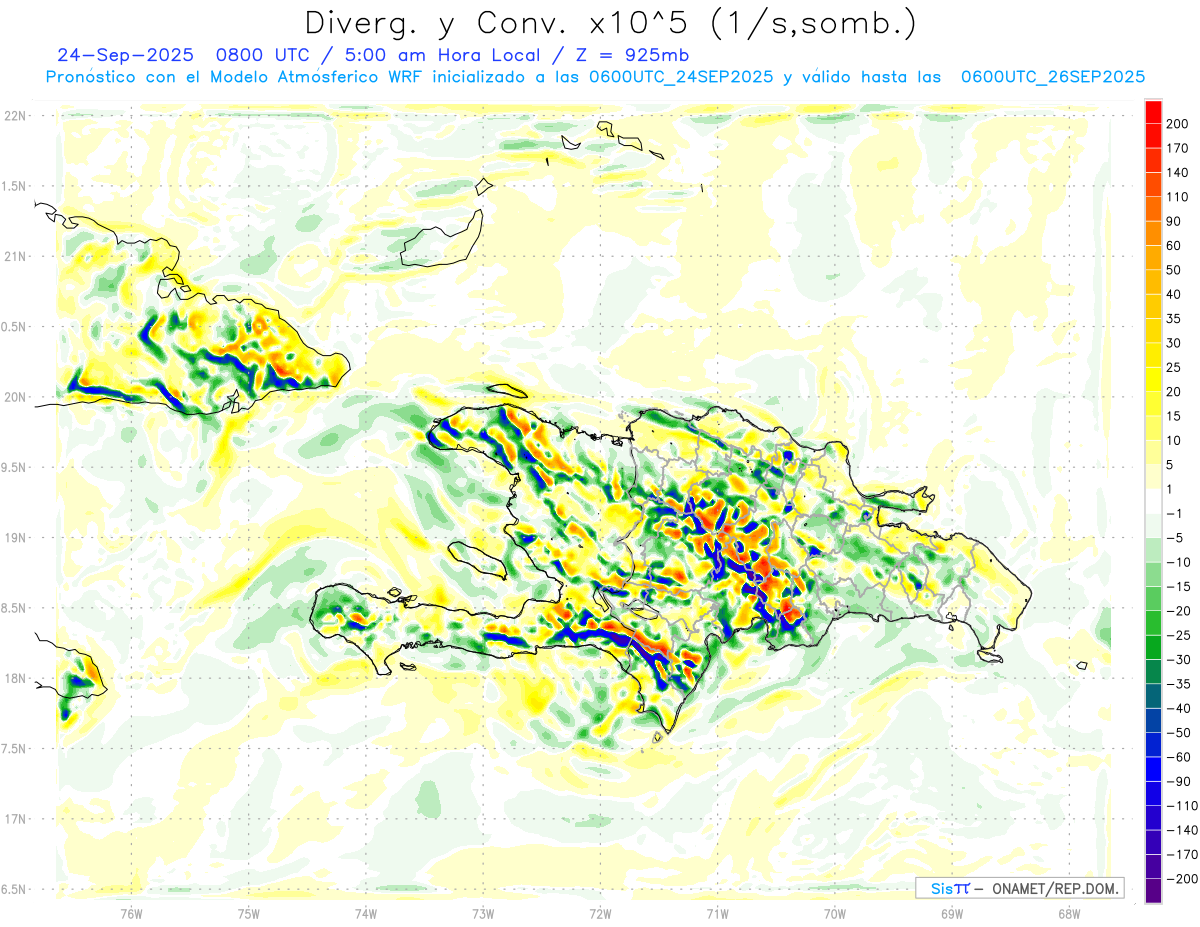Click latitude label '1.5N'
This screenshot has height=927, width=1200.
(13, 186)
